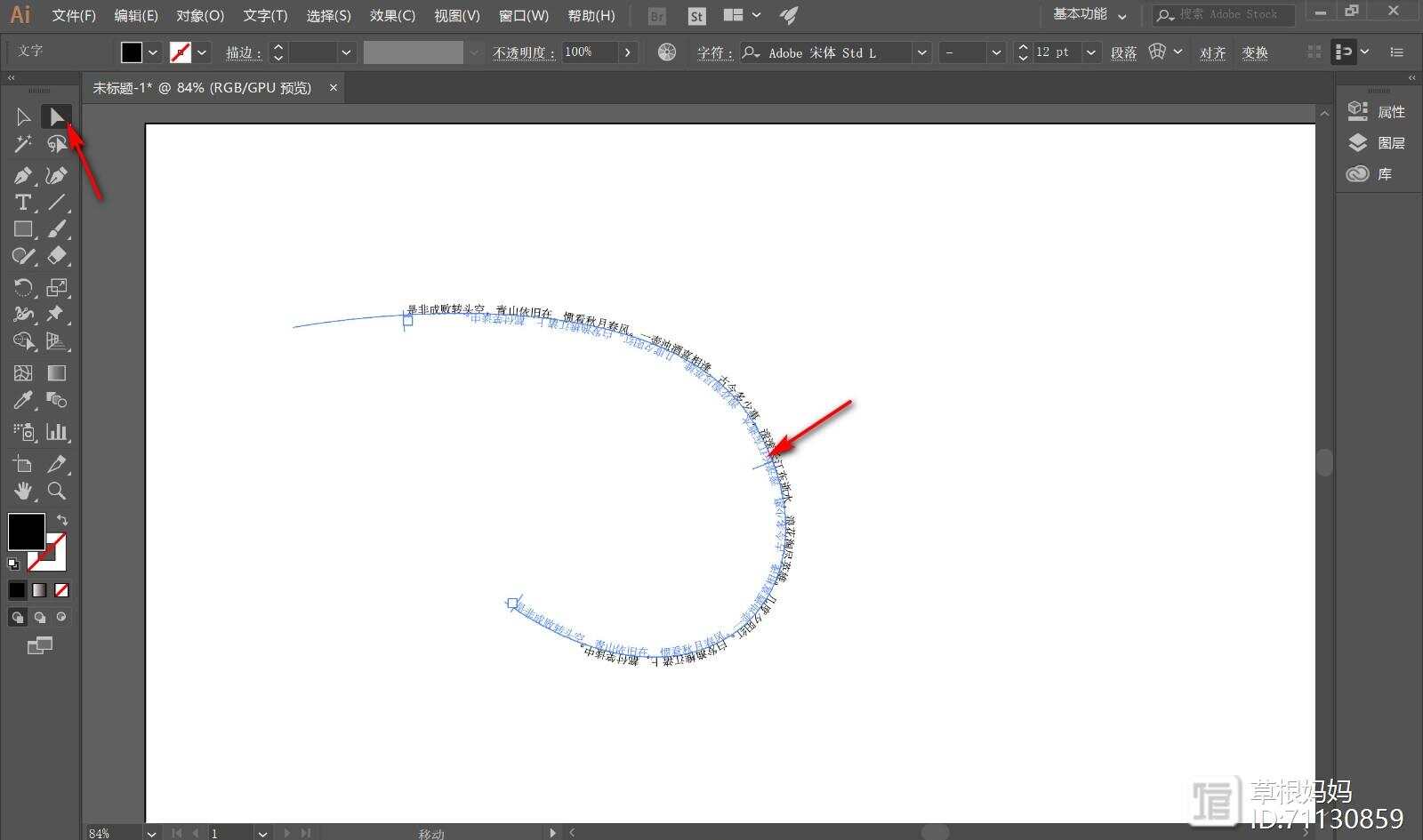Swap fill and stroke colors
Viewport: 1423px width, 840px height.
61,520
